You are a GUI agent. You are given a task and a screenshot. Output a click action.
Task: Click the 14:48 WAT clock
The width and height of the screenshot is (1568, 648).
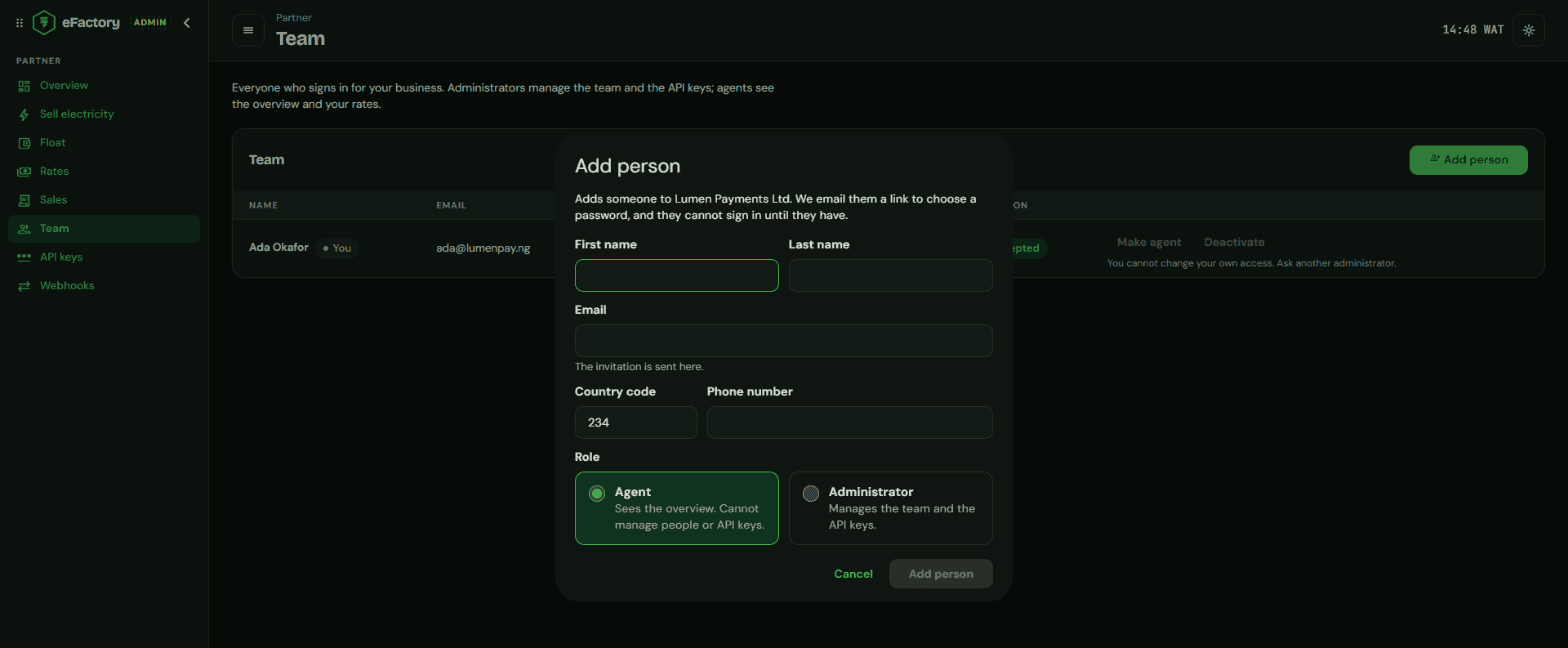pos(1473,30)
